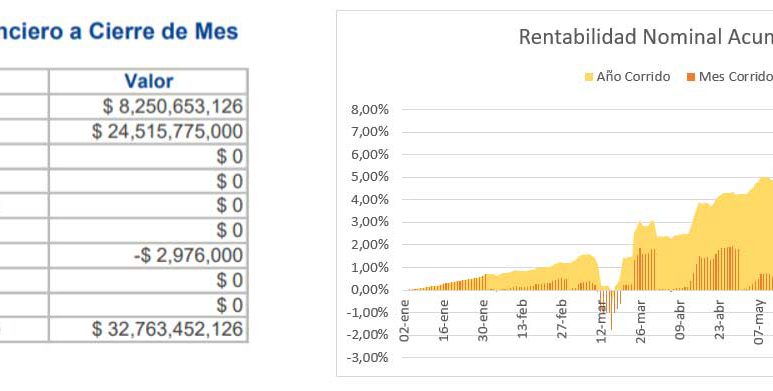
Task: Click the cell showing $ 24,515,775,000
Action: 148,132
